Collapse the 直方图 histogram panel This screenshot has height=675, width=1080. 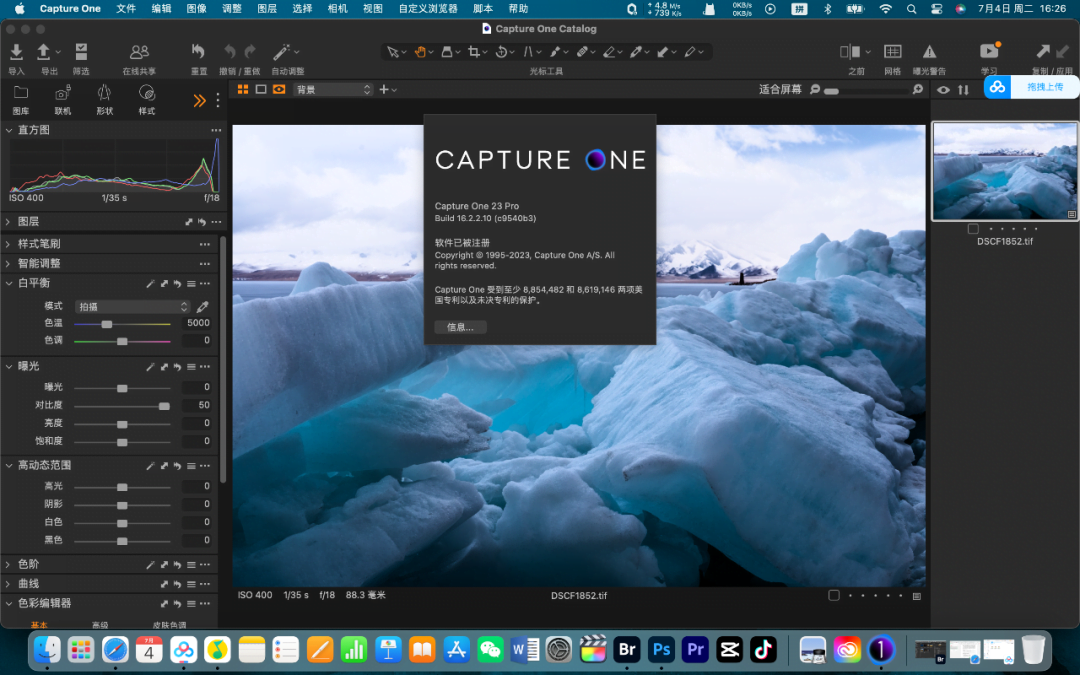point(9,129)
